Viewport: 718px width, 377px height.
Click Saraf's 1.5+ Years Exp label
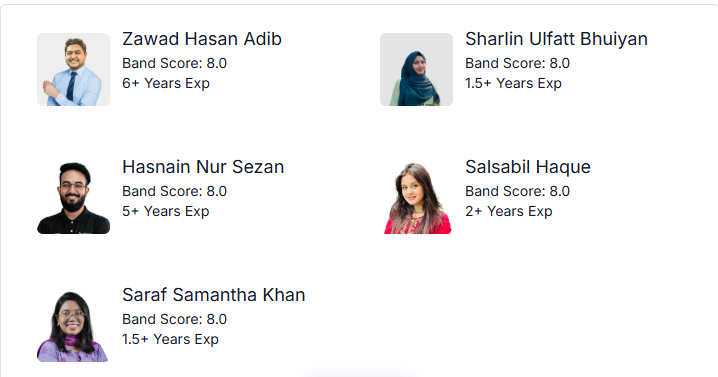click(170, 339)
